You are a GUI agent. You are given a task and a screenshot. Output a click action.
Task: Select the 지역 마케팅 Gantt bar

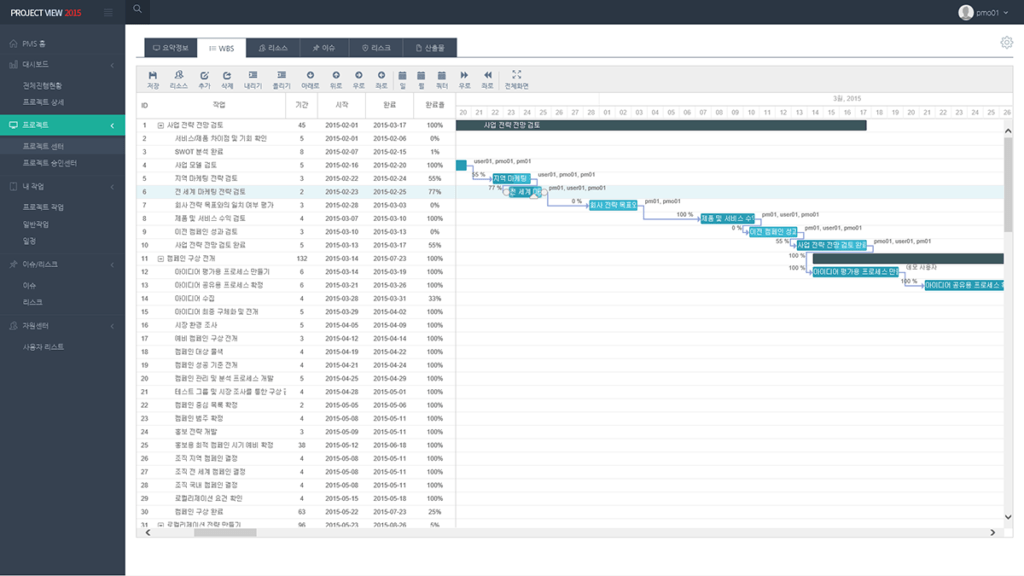[x=510, y=178]
